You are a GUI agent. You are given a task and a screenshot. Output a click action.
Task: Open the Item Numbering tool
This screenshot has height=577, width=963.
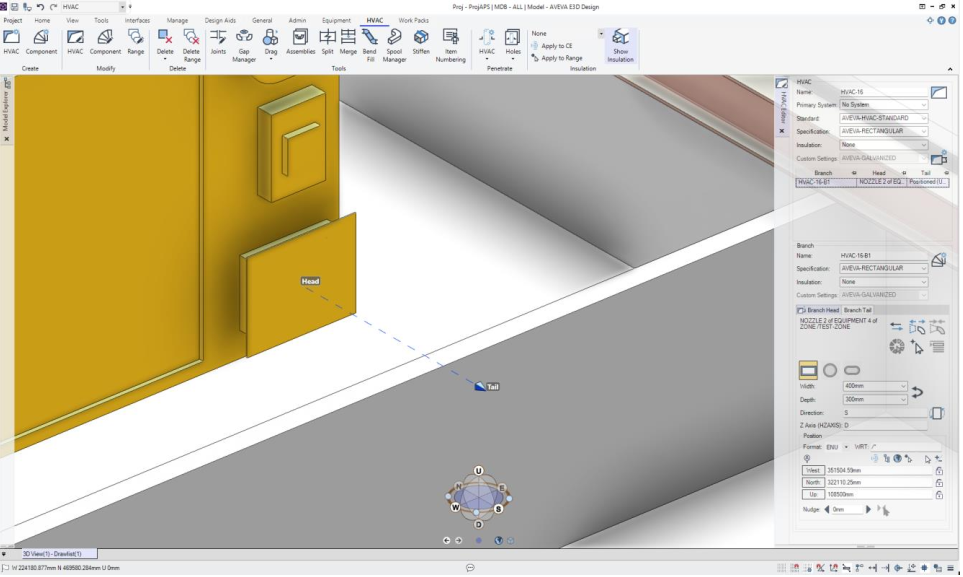coord(451,41)
